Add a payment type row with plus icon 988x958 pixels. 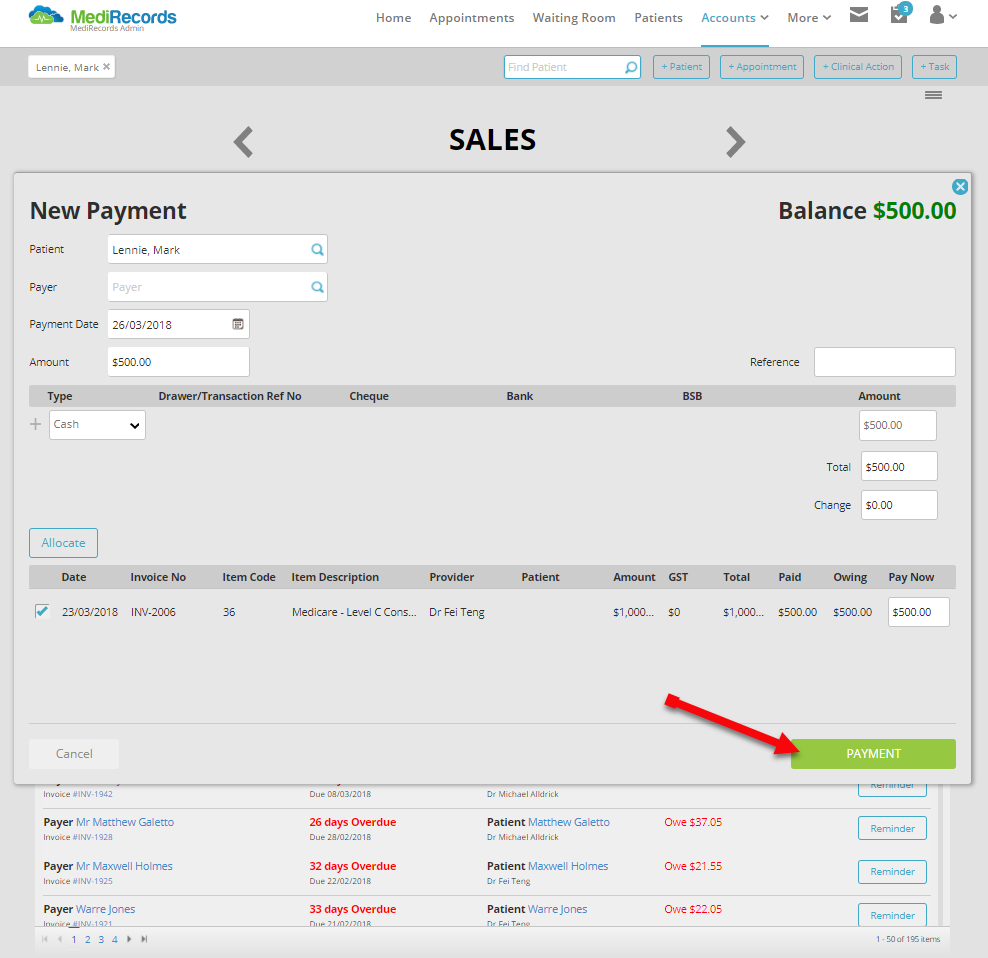point(35,424)
